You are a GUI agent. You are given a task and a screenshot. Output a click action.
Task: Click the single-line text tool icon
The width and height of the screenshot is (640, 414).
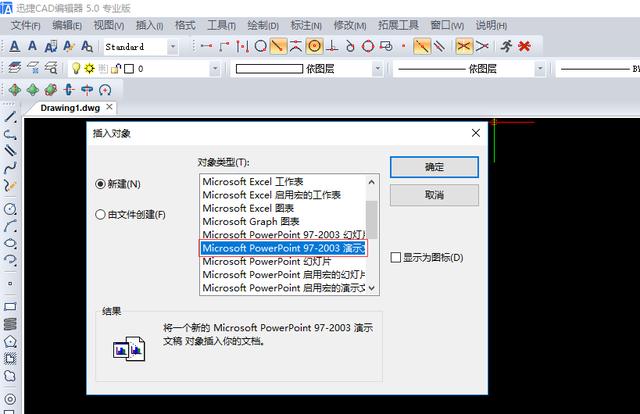[32, 46]
